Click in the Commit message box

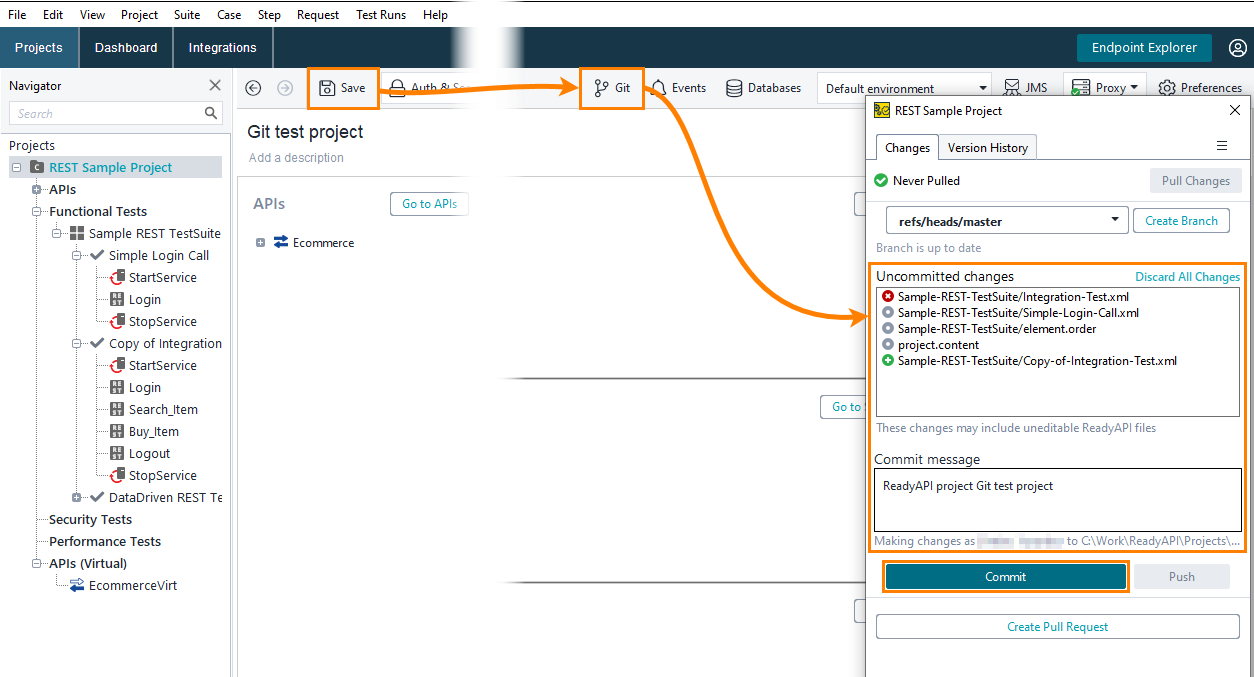(x=1058, y=499)
